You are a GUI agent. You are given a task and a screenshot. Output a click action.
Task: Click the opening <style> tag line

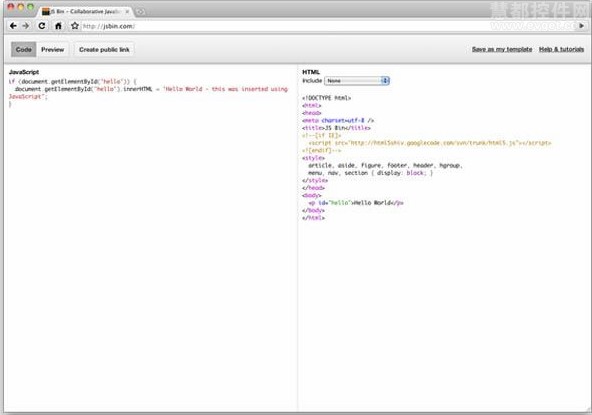pos(313,158)
